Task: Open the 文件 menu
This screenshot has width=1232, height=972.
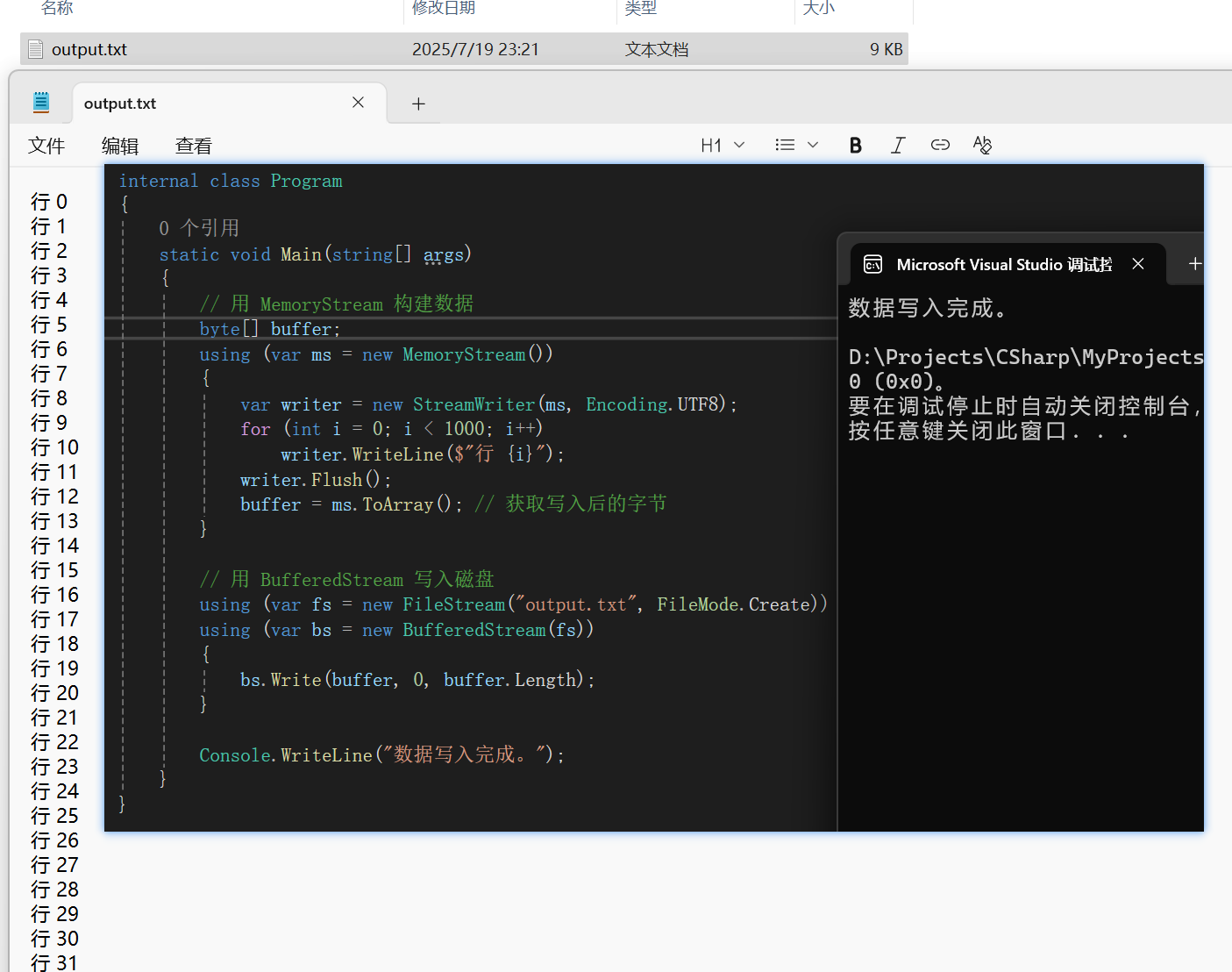Action: [x=46, y=145]
